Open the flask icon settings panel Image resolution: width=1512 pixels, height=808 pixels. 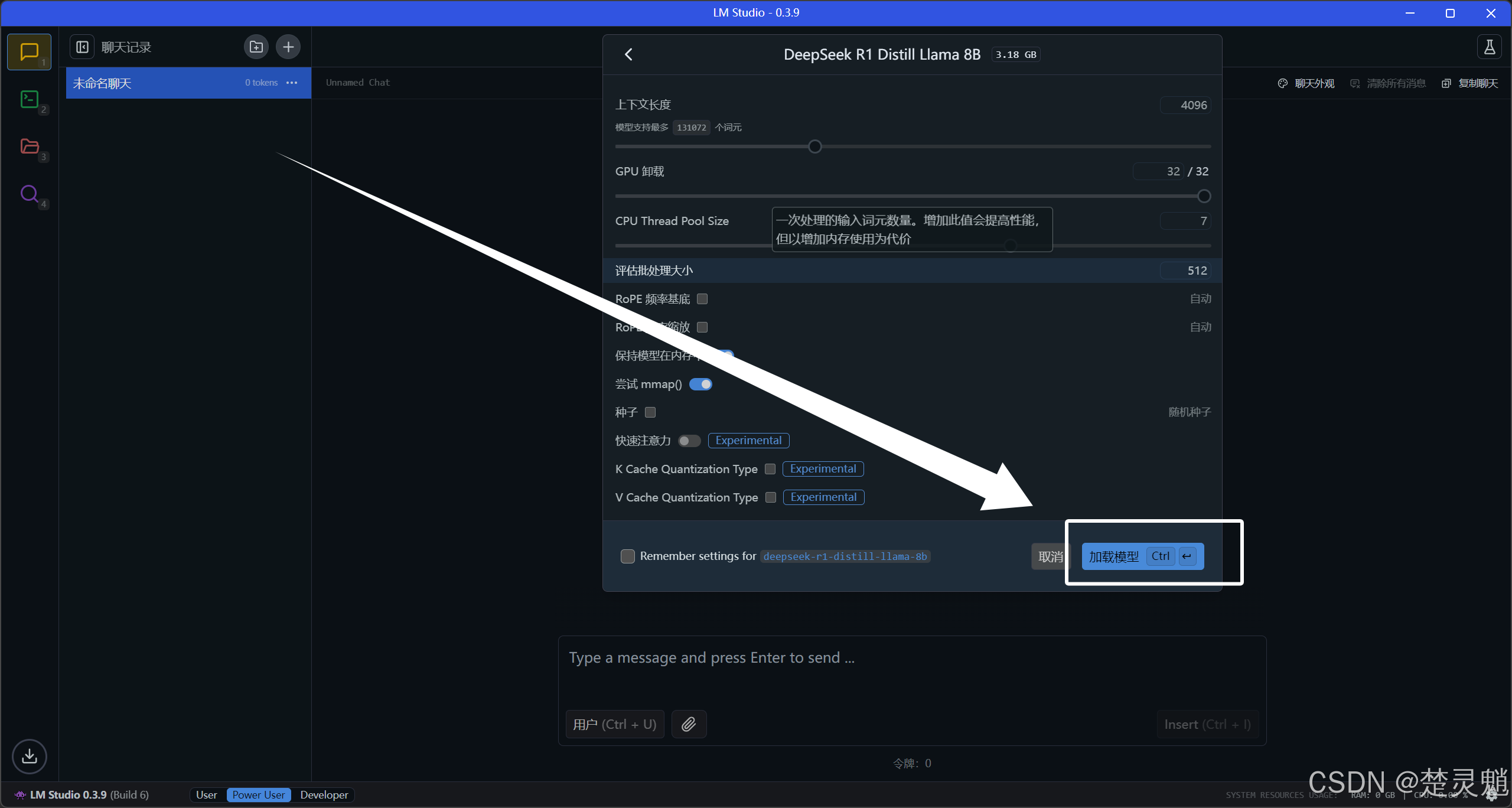click(x=1489, y=47)
